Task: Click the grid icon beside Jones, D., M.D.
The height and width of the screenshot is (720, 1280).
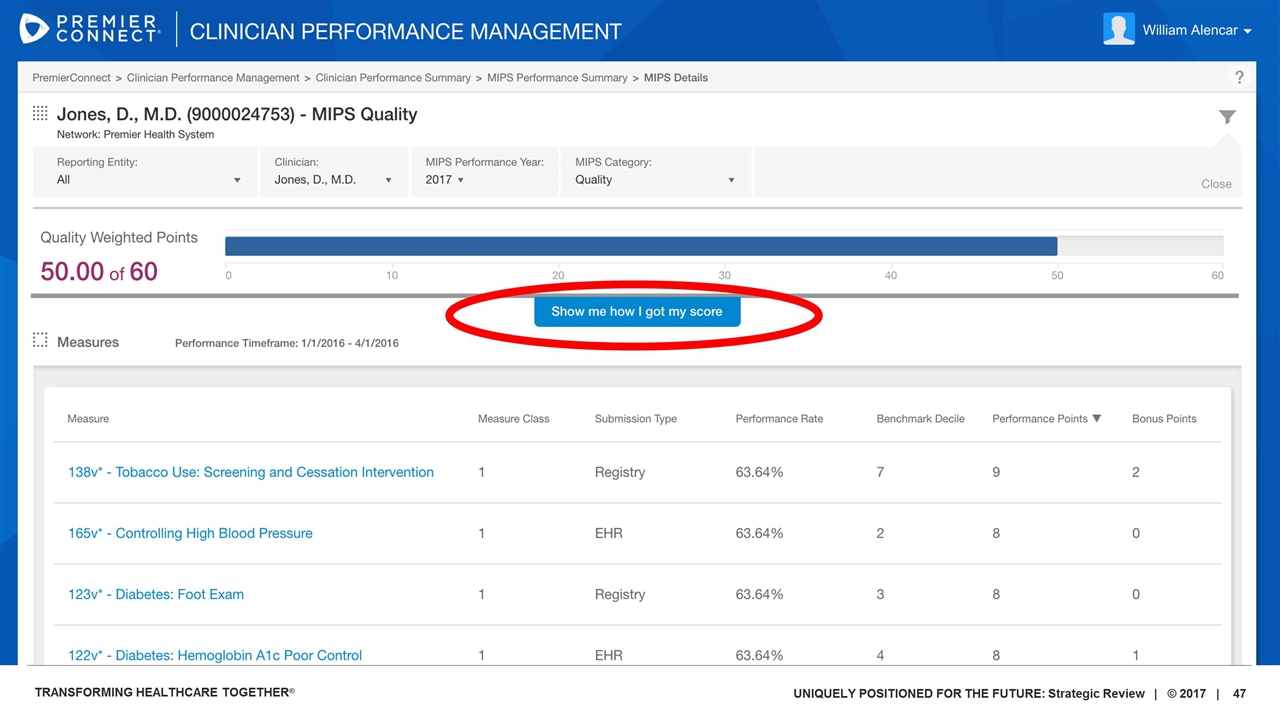Action: (x=40, y=113)
